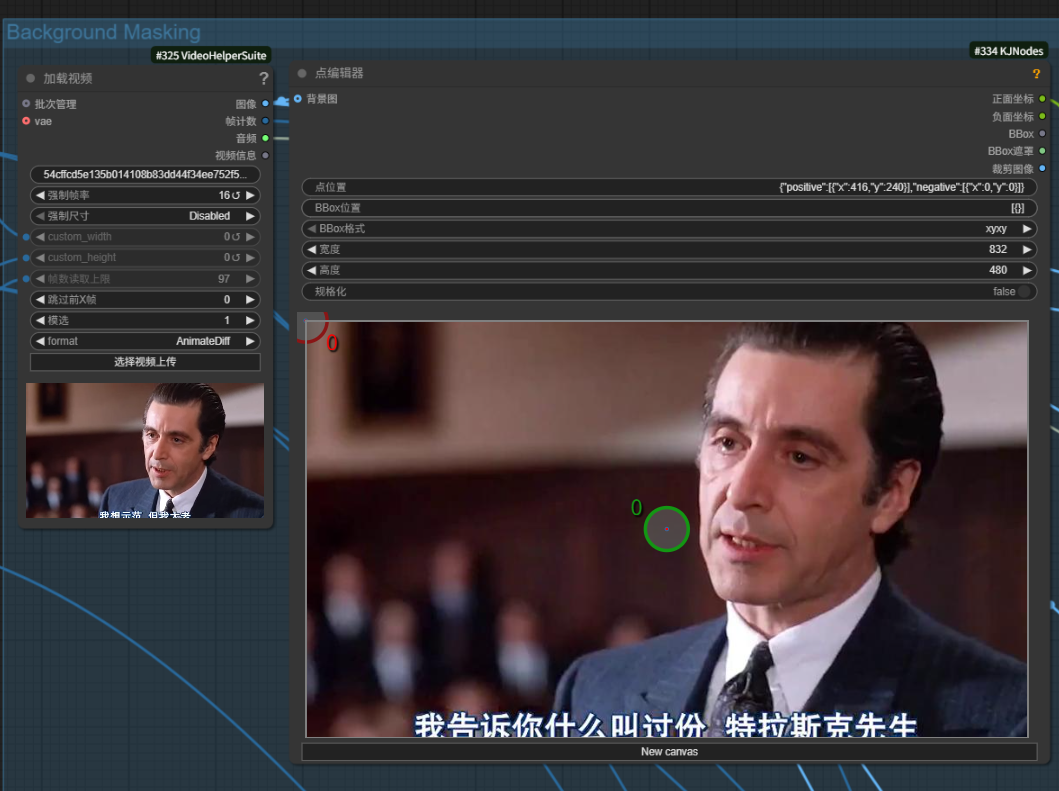The image size is (1059, 791).
Task: Edit the 点位置 coordinates field
Action: 669,187
